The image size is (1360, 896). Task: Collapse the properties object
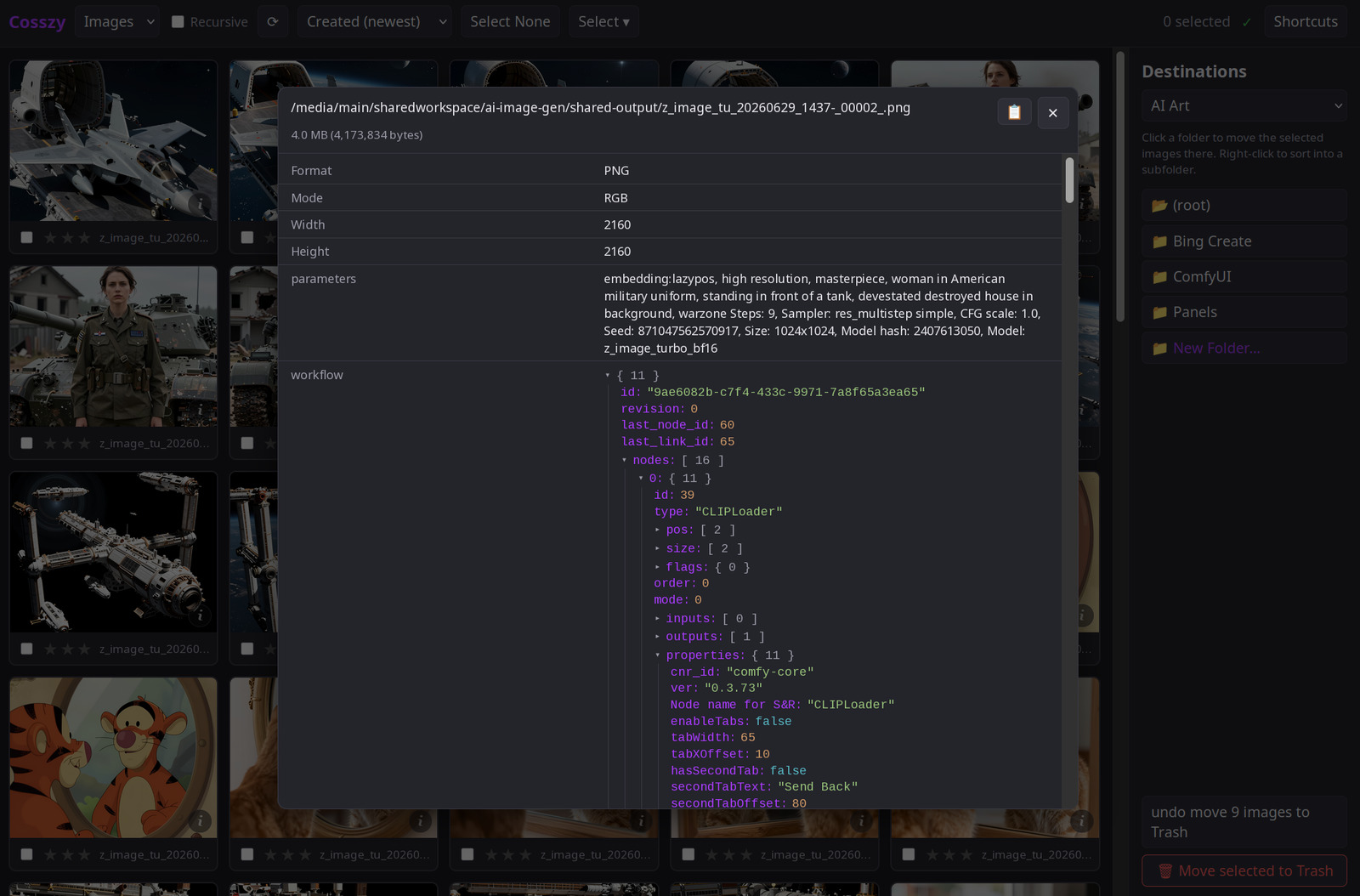657,655
